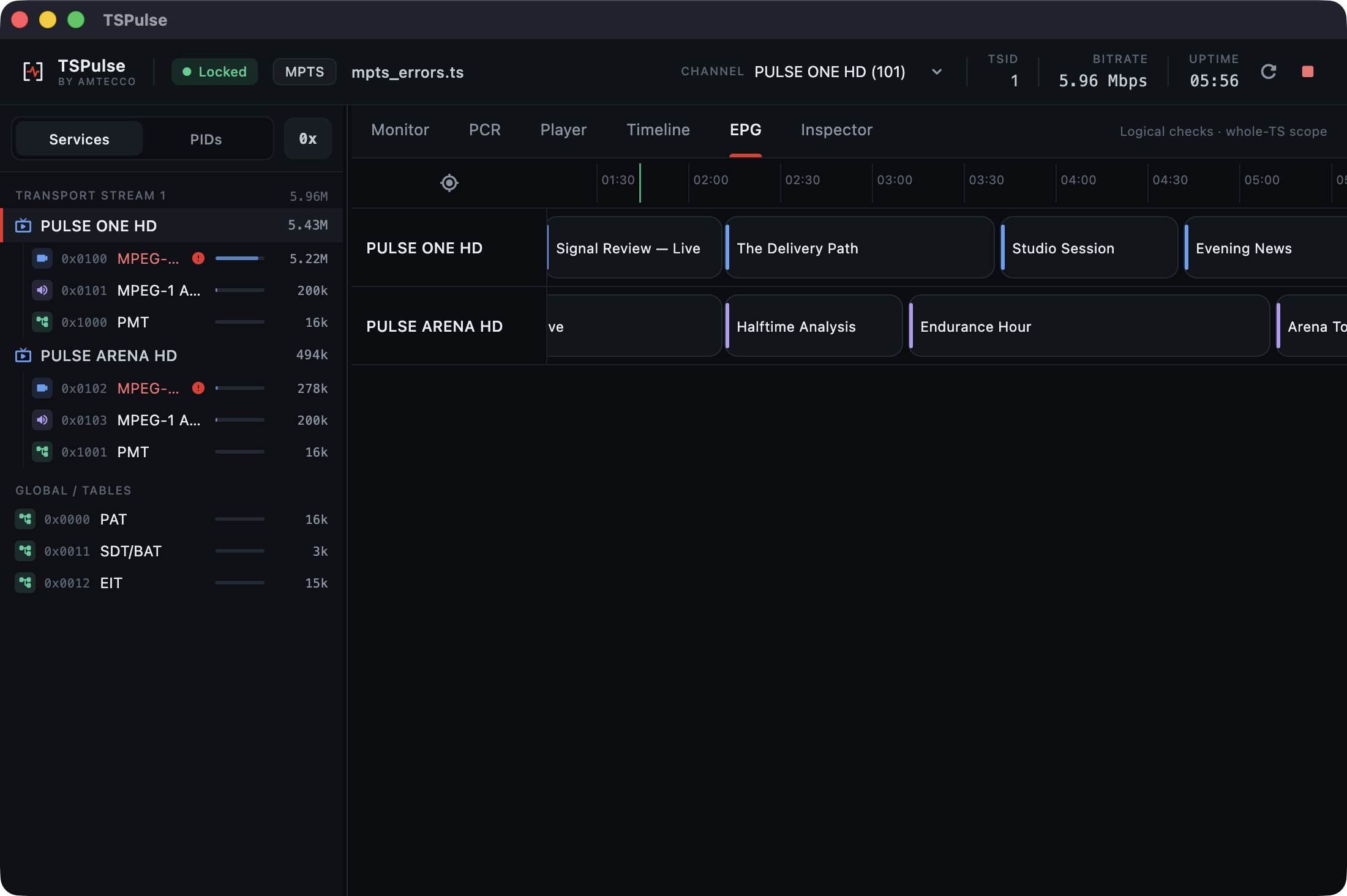Open the Evening News programme block

pyautogui.click(x=1266, y=248)
